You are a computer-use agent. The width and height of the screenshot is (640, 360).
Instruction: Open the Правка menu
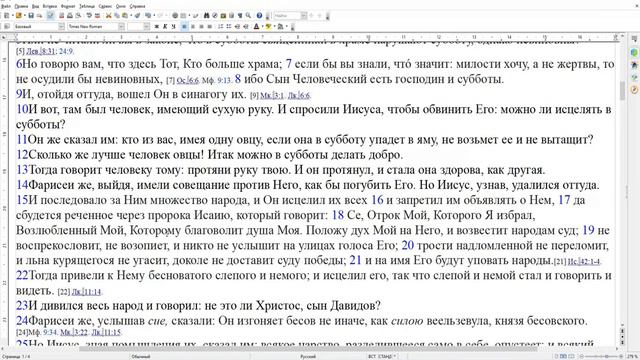coord(21,6)
